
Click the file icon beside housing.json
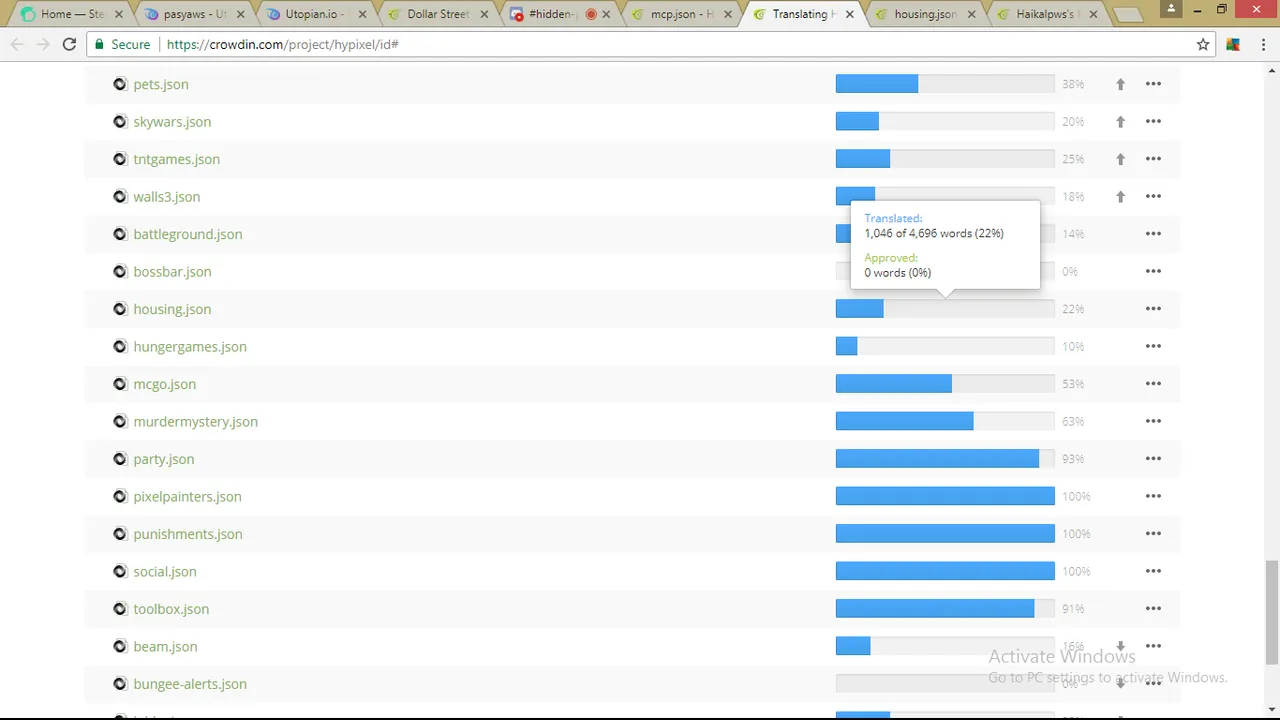tap(120, 309)
